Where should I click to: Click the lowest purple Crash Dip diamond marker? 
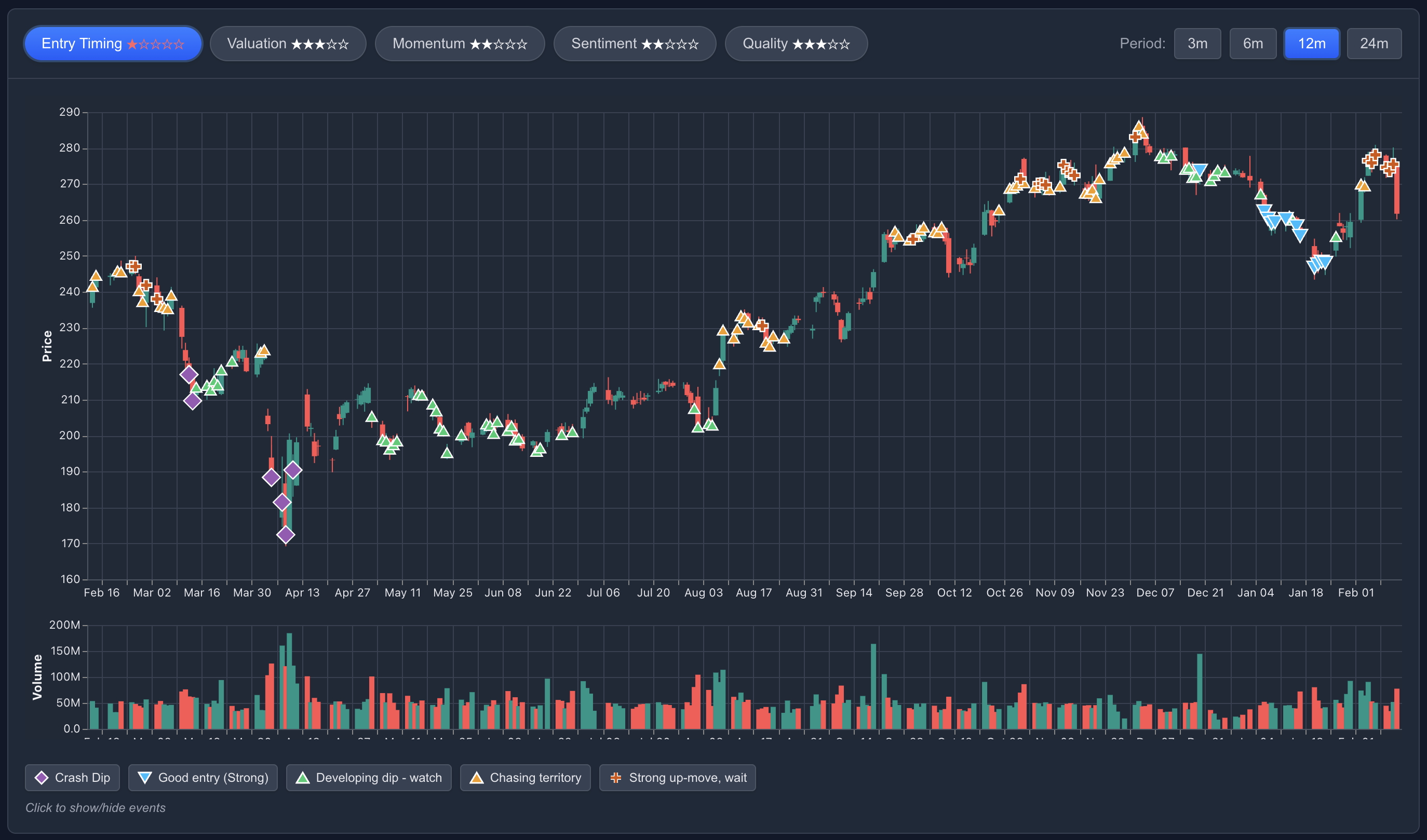(286, 534)
